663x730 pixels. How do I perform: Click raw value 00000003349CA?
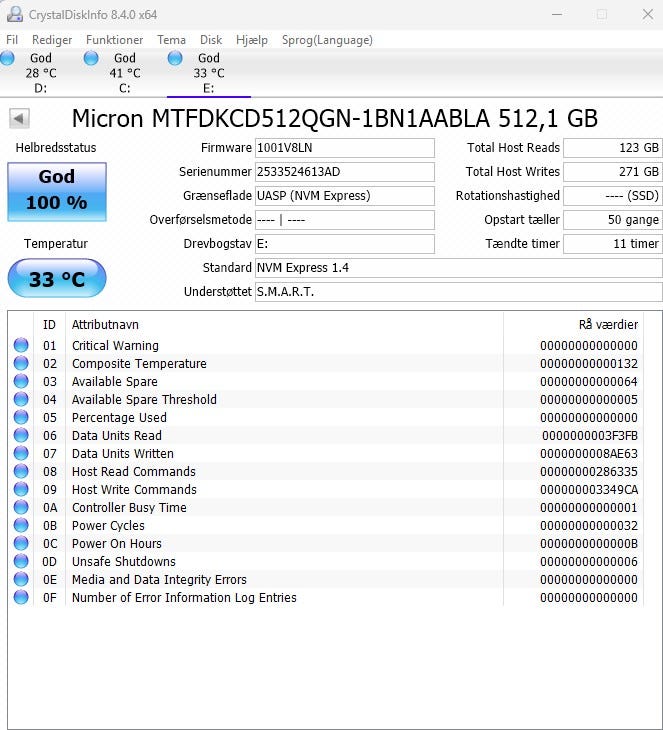coord(589,490)
